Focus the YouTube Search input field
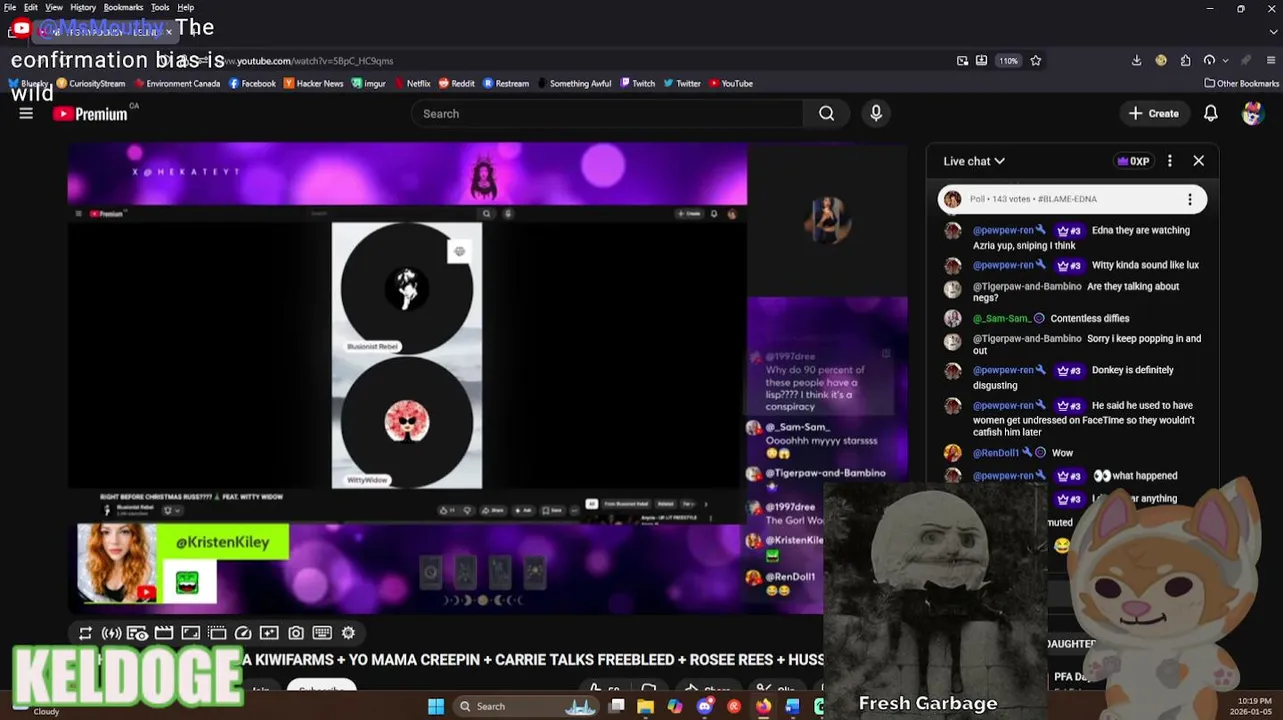The height and width of the screenshot is (720, 1283). [x=608, y=114]
